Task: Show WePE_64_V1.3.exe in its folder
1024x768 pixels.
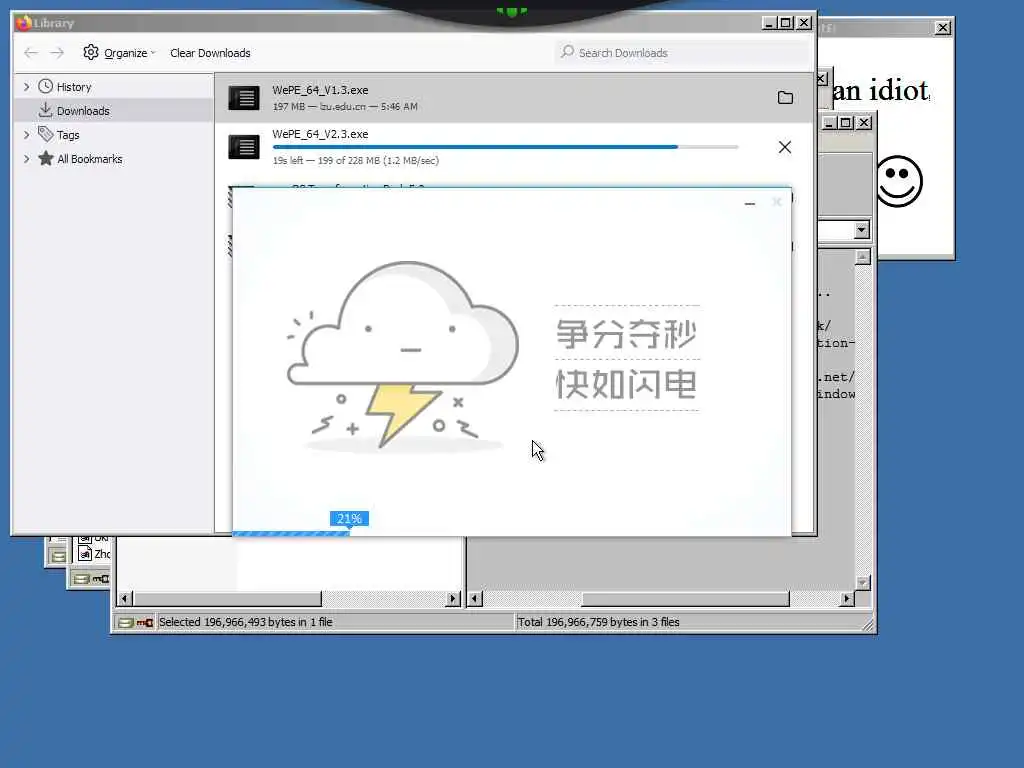Action: [785, 98]
